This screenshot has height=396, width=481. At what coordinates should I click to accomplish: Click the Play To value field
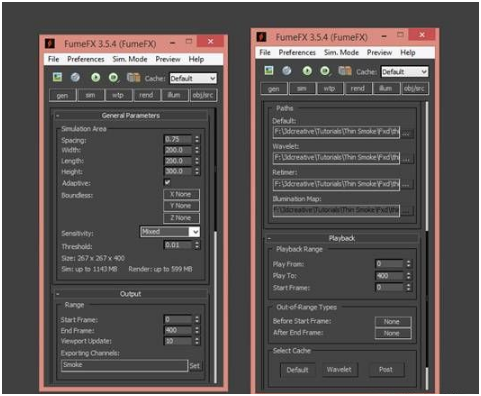[389, 276]
